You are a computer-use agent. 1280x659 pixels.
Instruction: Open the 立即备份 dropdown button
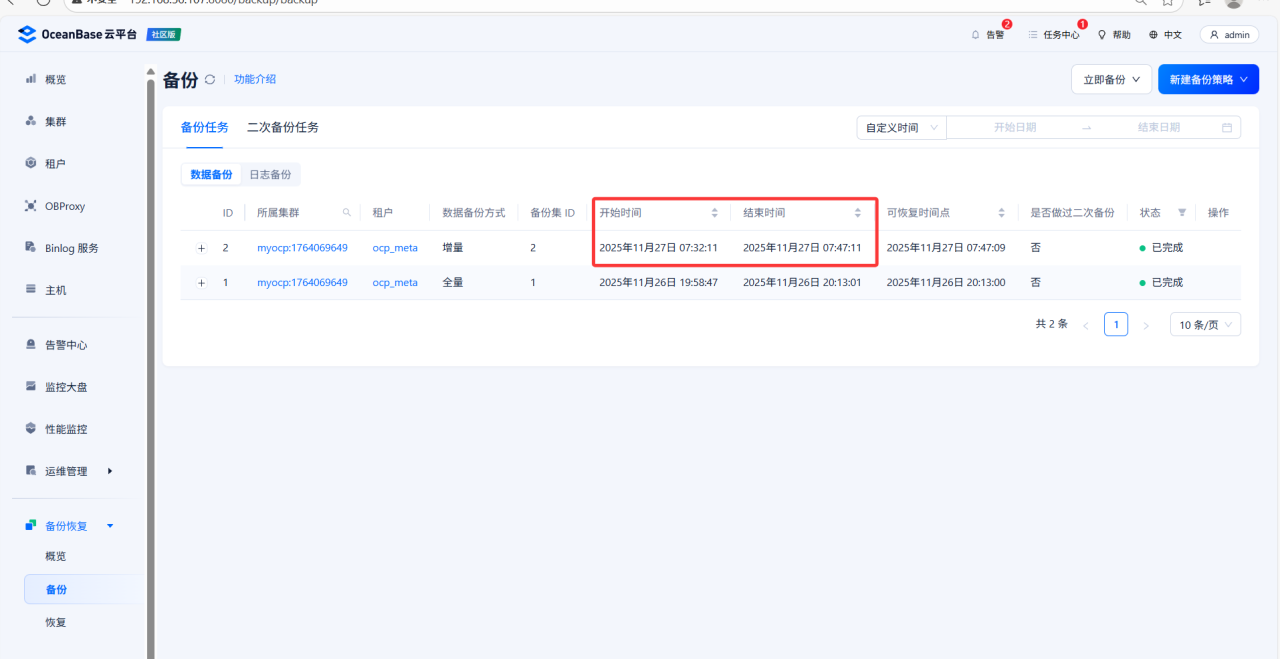coord(1111,80)
